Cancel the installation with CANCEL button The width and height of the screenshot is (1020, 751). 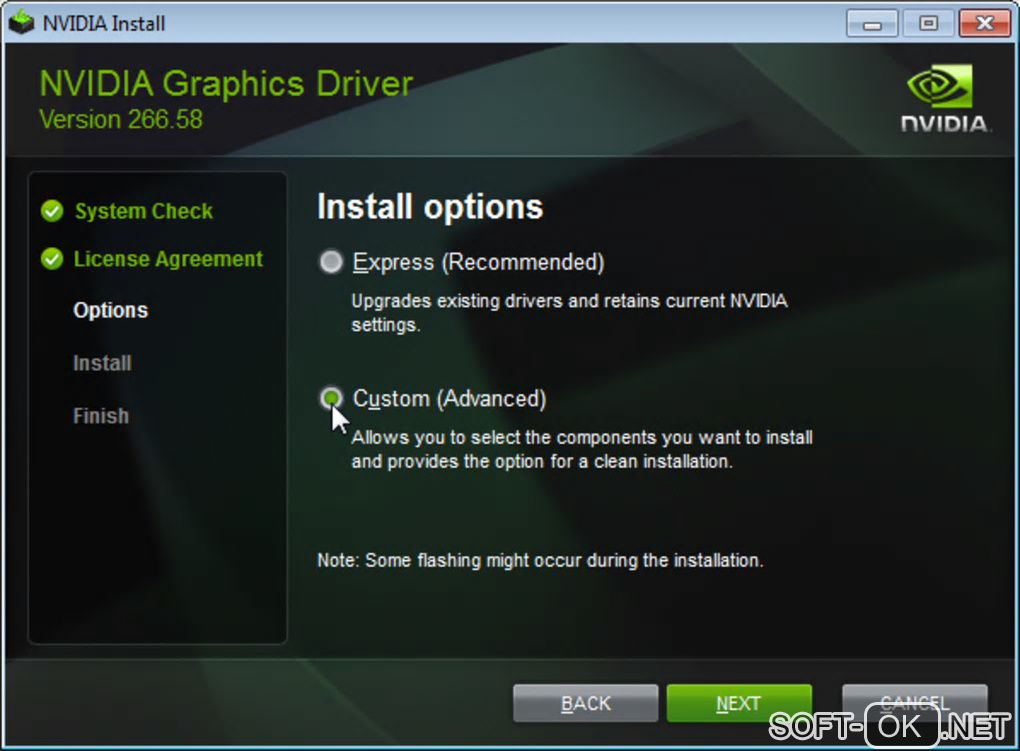click(915, 703)
